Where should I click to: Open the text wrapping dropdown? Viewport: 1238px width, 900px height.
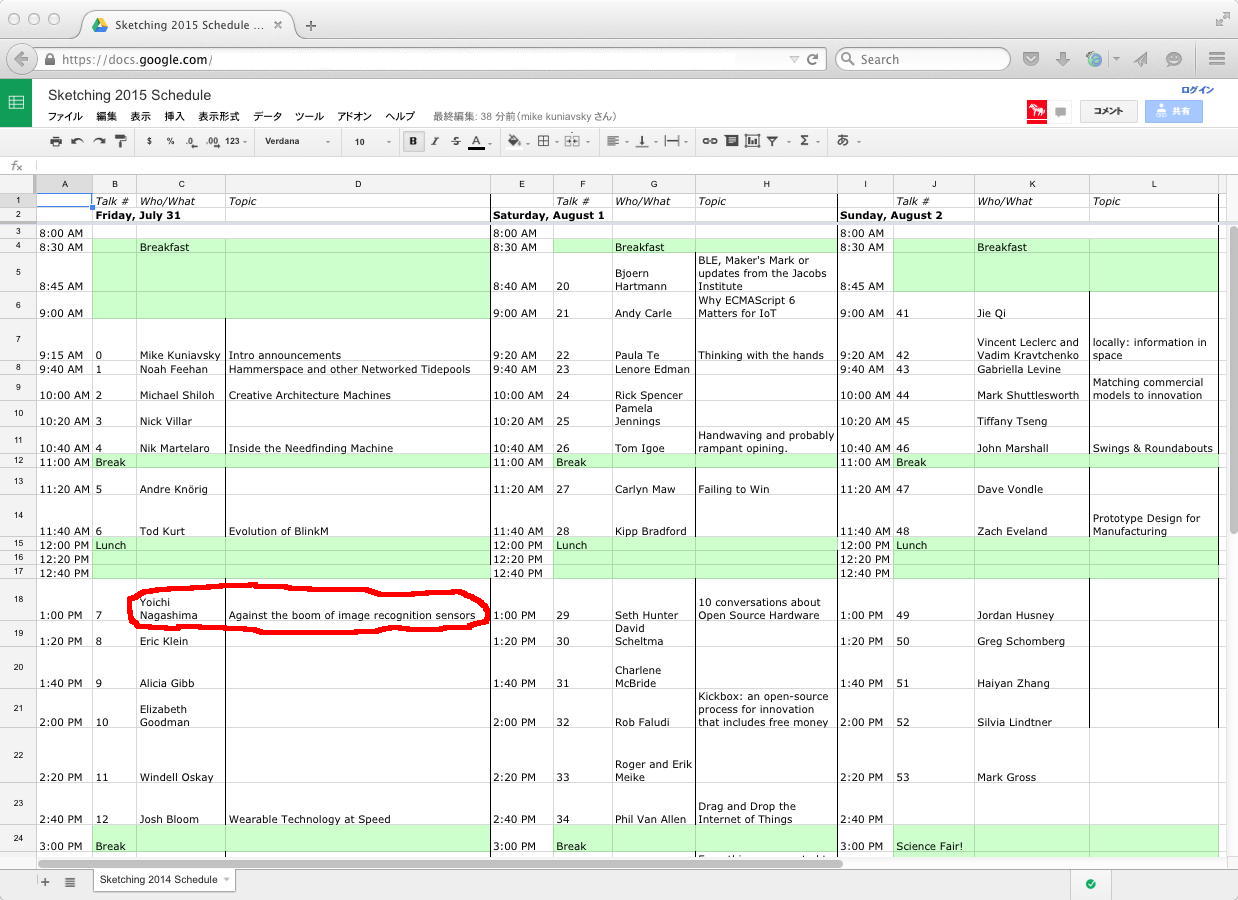pos(676,142)
